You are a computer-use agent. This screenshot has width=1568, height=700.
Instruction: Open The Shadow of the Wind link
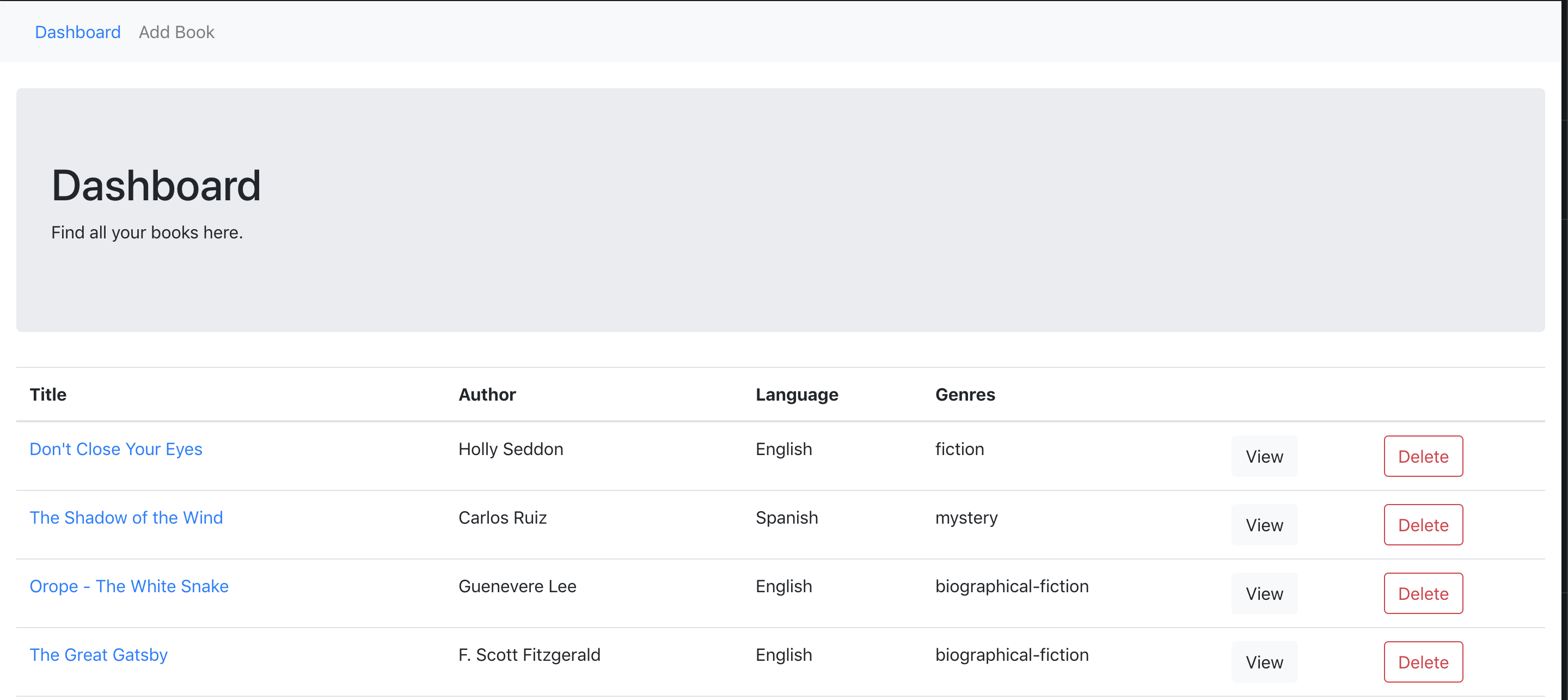pos(126,518)
